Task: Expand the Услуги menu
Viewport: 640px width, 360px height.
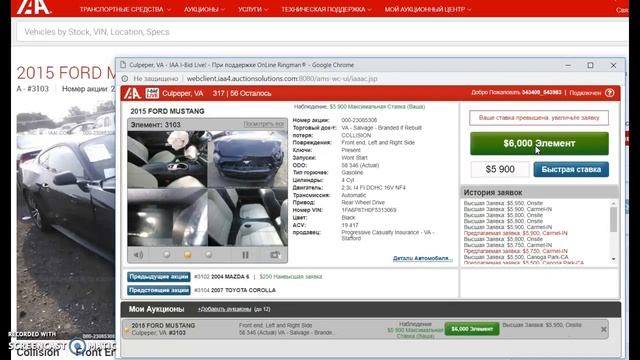Action: [x=253, y=9]
